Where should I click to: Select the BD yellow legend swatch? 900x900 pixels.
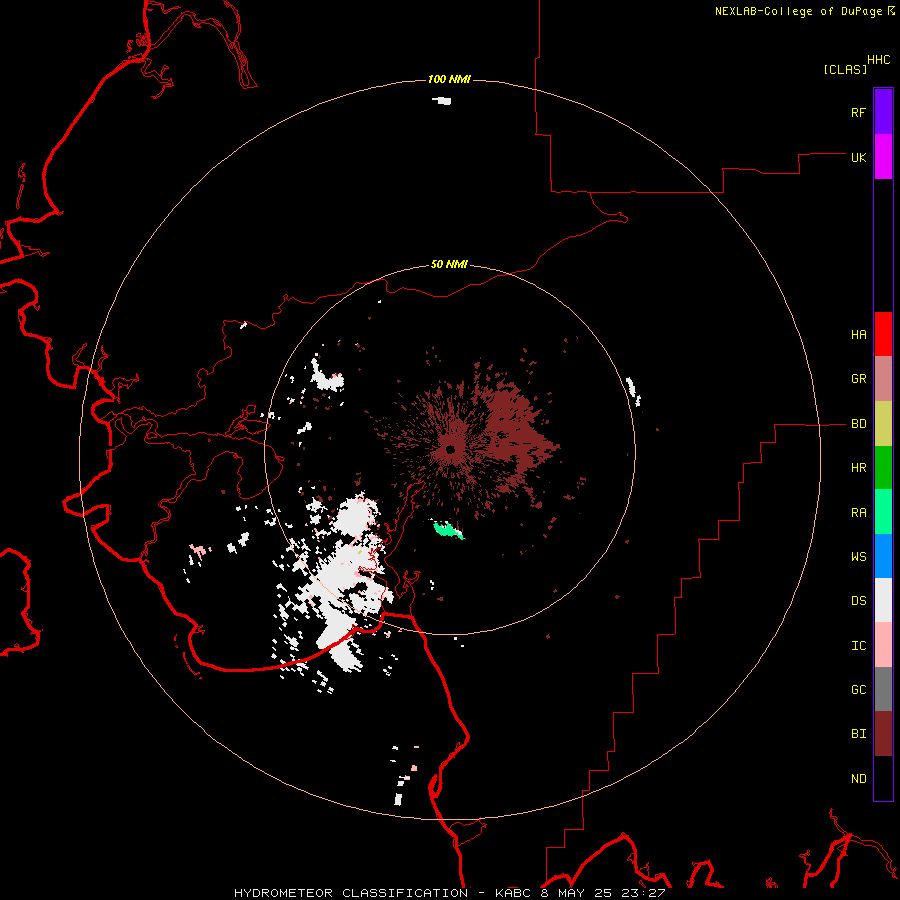tap(883, 424)
